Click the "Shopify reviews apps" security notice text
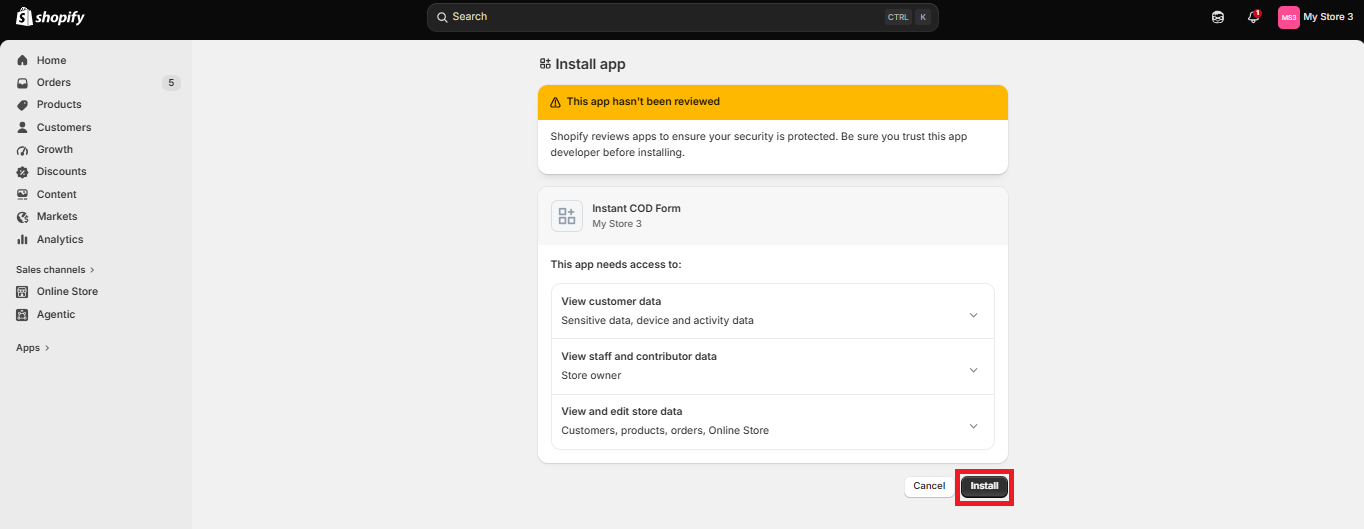Screen dimensions: 1364x529 (x=759, y=144)
